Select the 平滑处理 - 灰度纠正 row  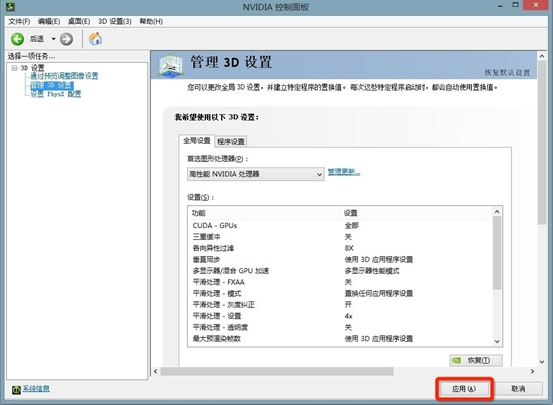coord(340,304)
